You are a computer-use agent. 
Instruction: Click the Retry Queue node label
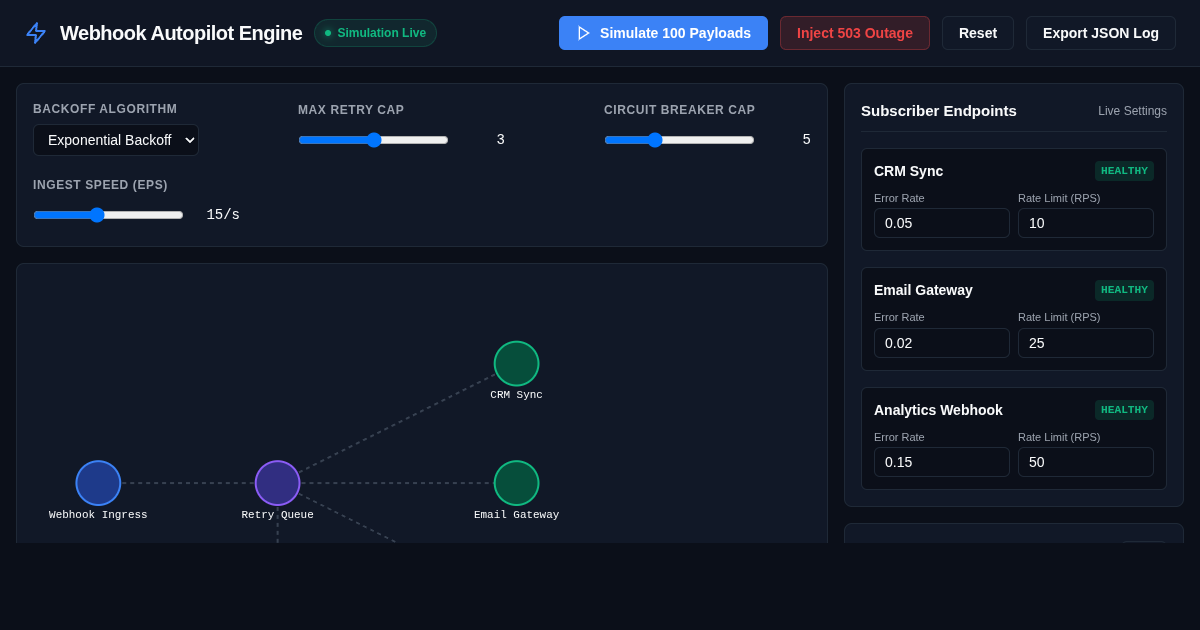[278, 515]
